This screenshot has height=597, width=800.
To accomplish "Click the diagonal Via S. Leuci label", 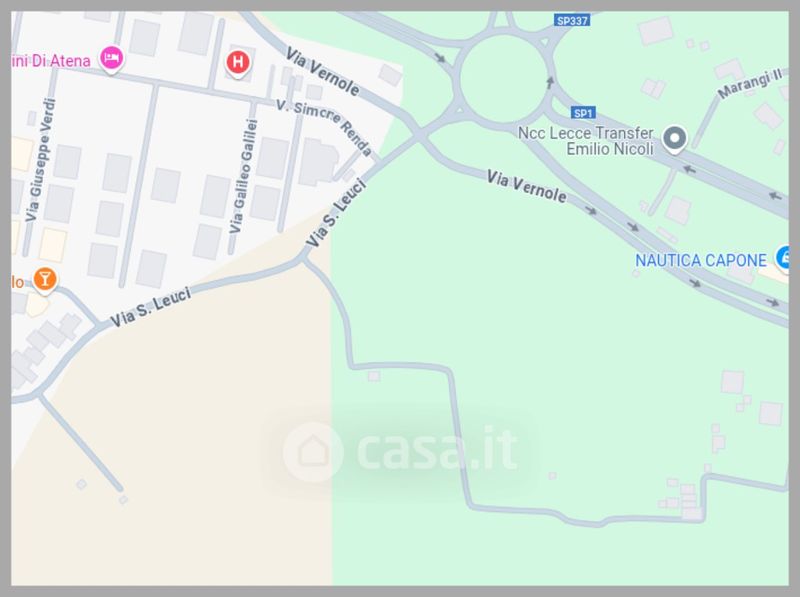I will pyautogui.click(x=336, y=213).
